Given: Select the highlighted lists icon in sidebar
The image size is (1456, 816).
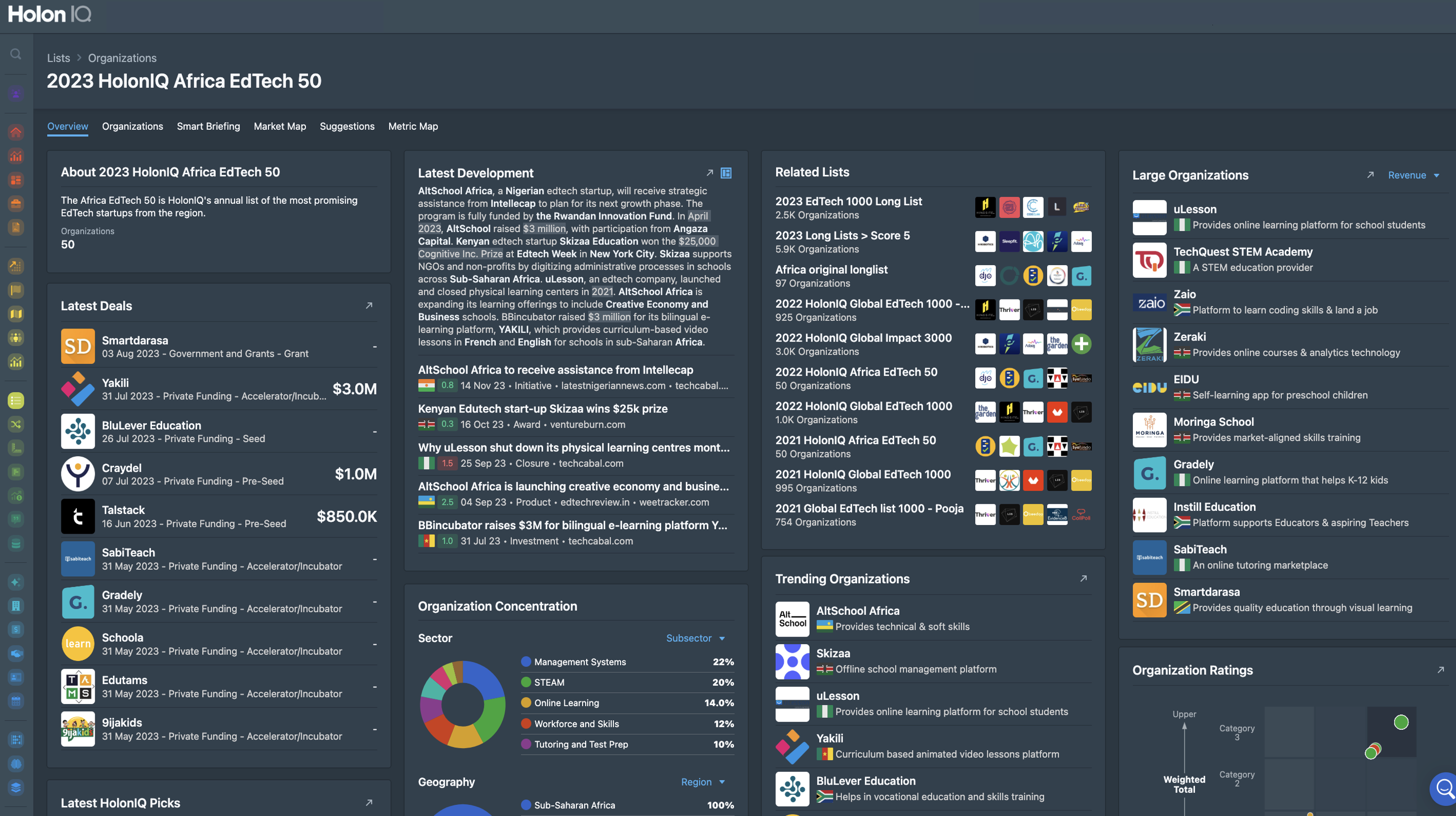Looking at the screenshot, I should tap(16, 400).
